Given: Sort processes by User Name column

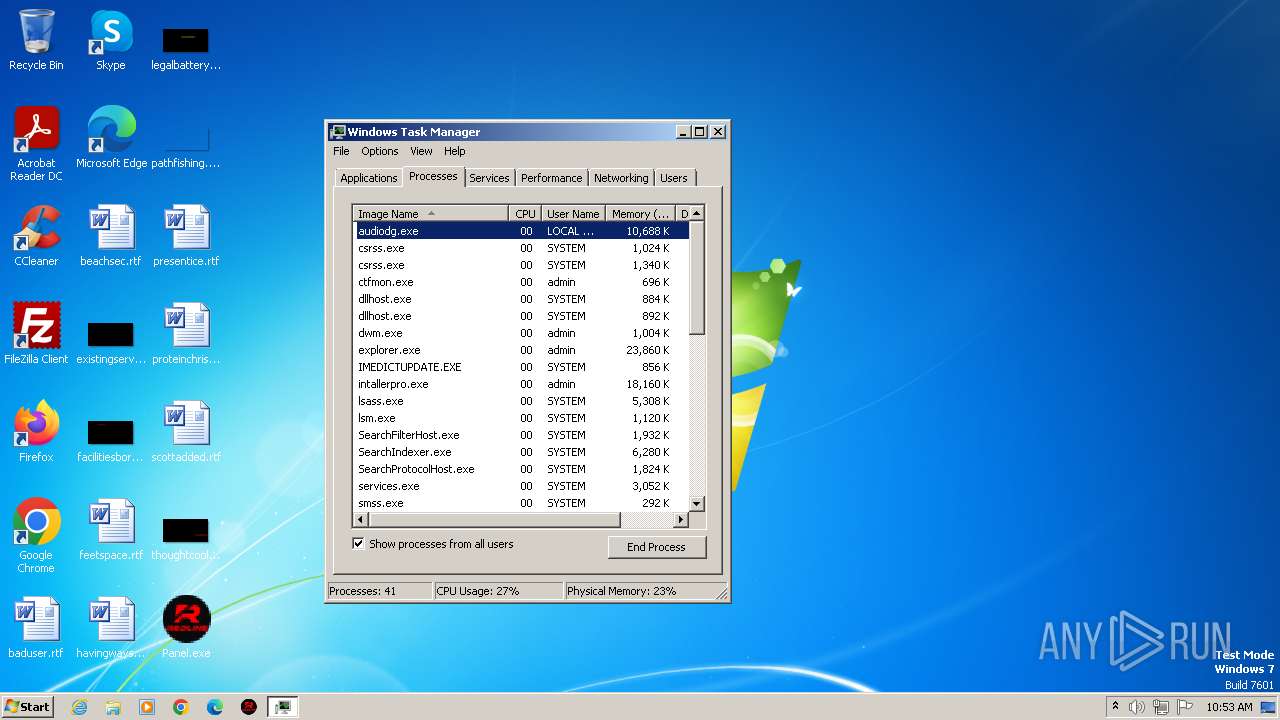Looking at the screenshot, I should click(x=573, y=213).
